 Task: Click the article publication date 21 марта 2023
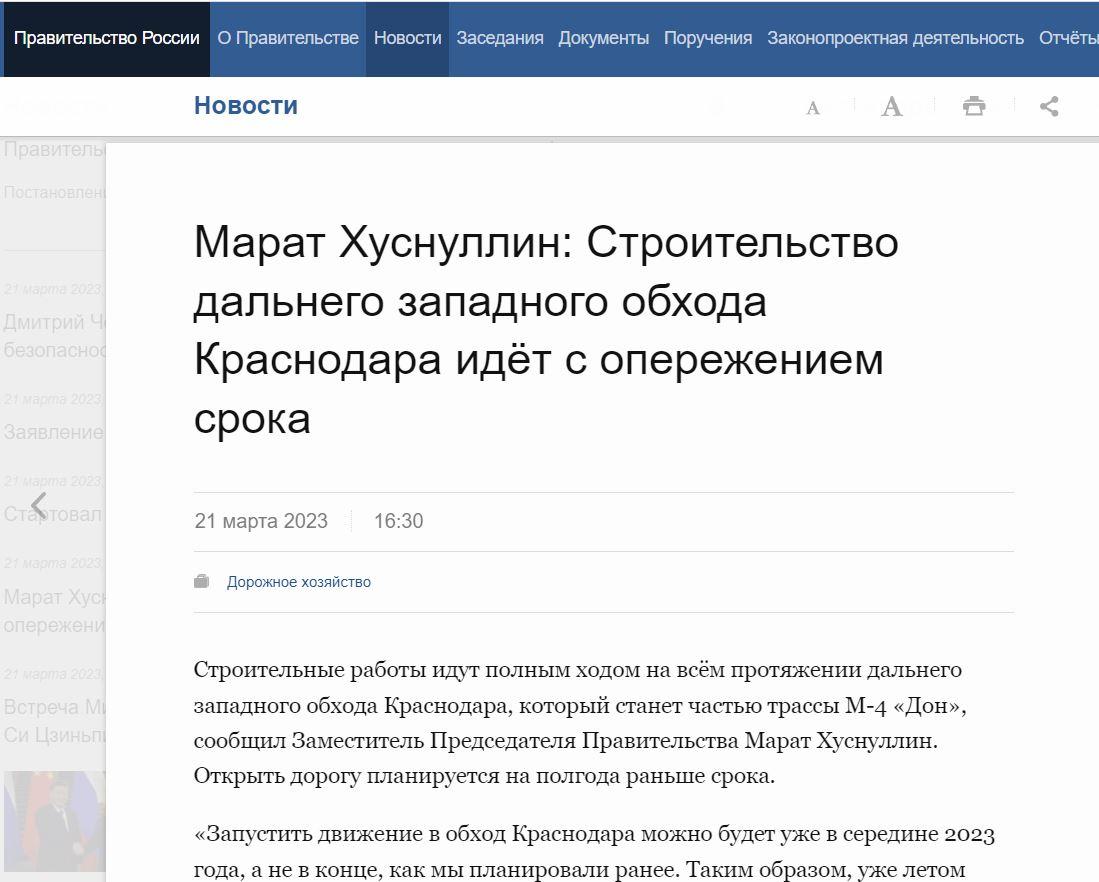[x=261, y=521]
